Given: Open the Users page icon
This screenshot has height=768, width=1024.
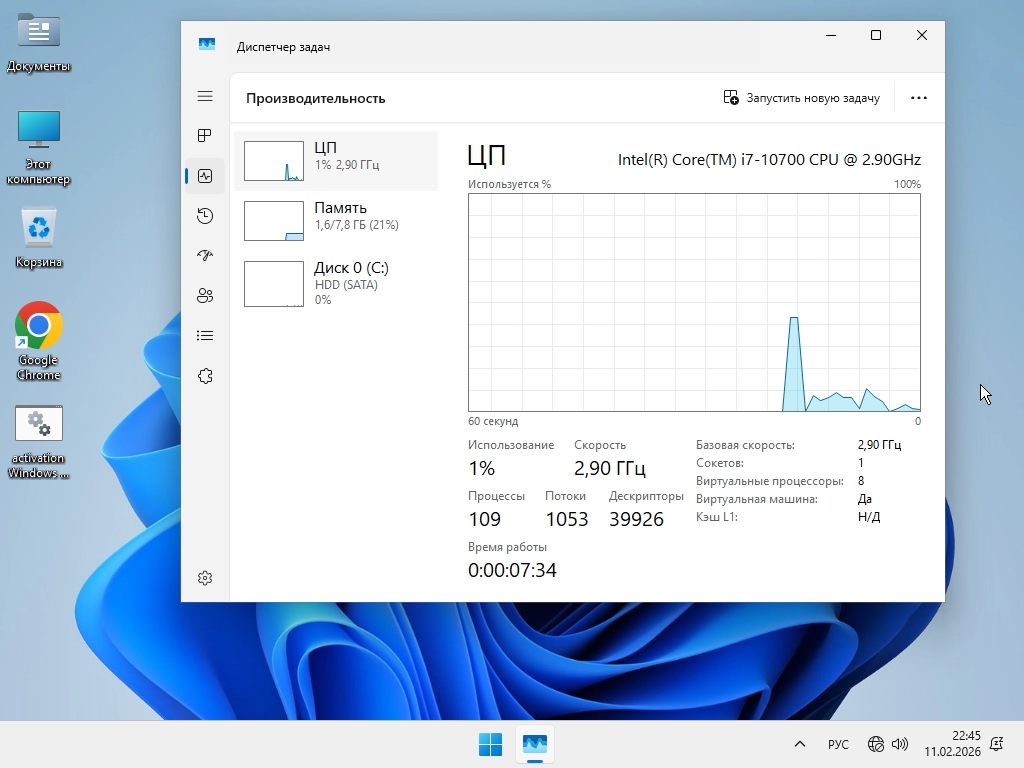Looking at the screenshot, I should [x=205, y=296].
